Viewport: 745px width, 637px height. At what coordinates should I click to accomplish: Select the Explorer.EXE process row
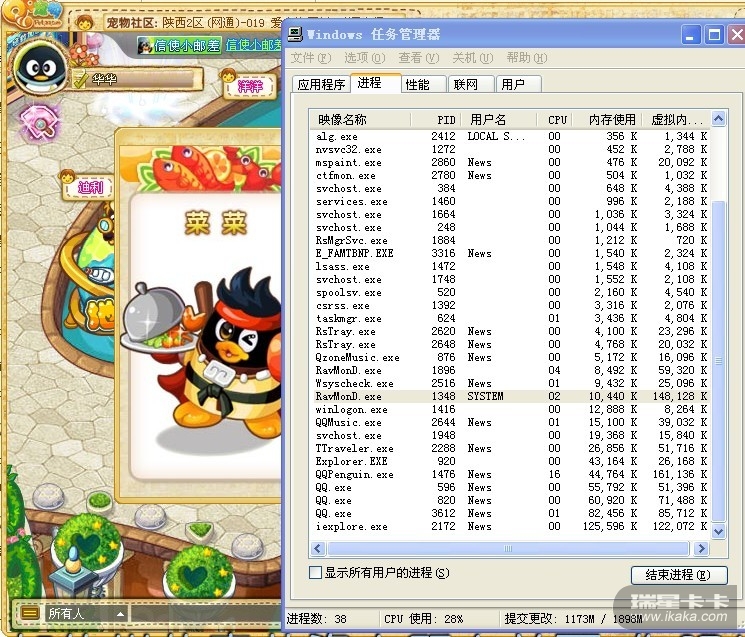[511, 461]
